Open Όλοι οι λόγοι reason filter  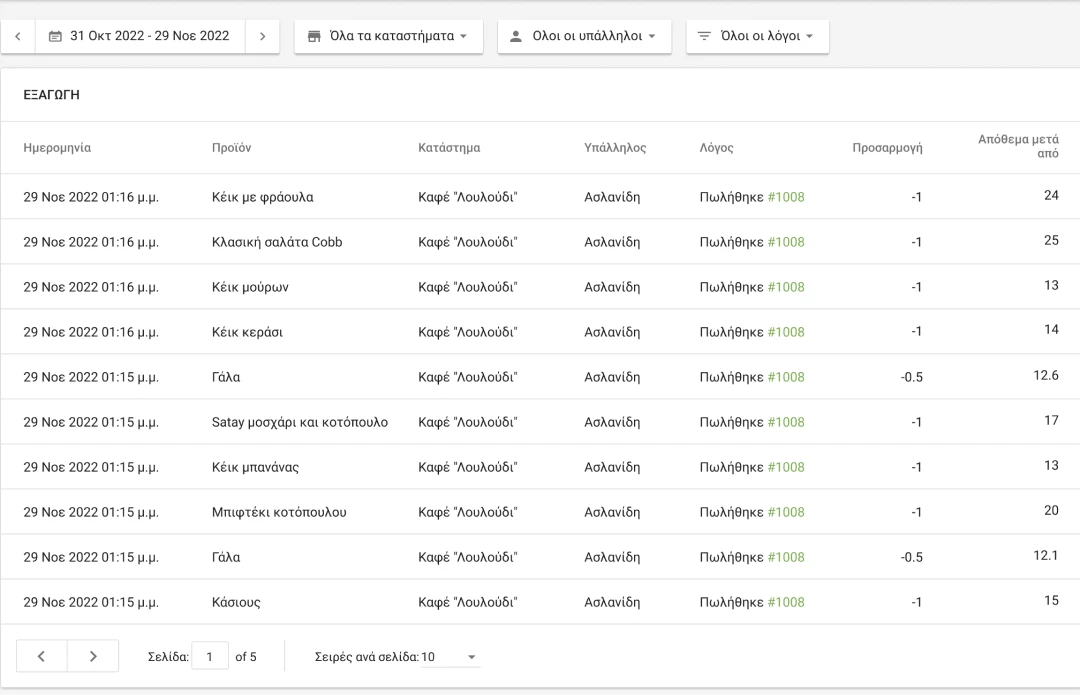tap(757, 36)
